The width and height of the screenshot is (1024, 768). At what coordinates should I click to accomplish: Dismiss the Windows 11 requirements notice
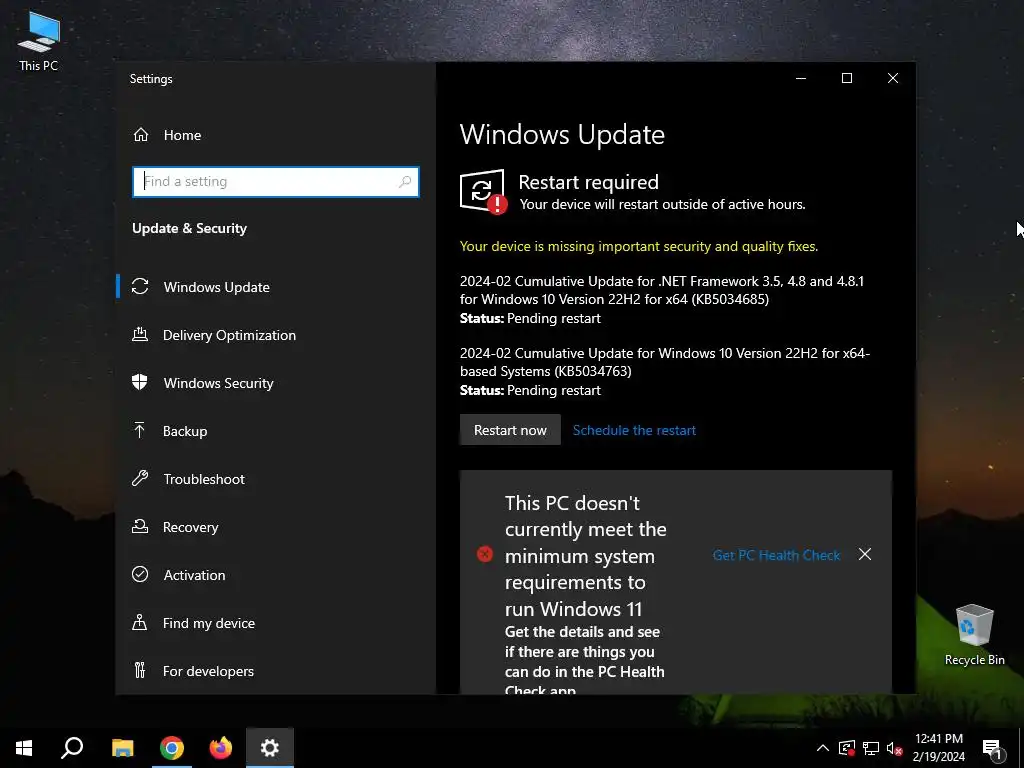click(865, 554)
